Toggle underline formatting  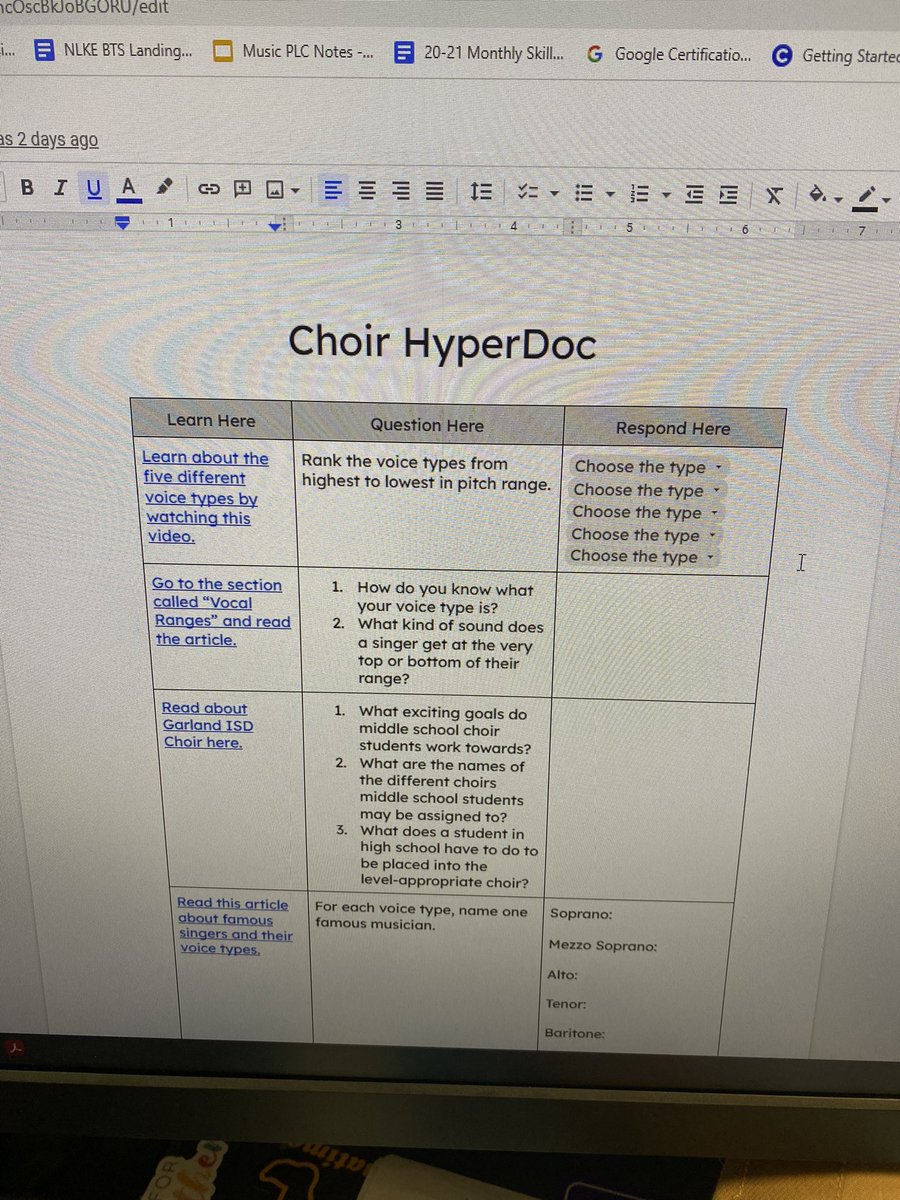[x=94, y=187]
